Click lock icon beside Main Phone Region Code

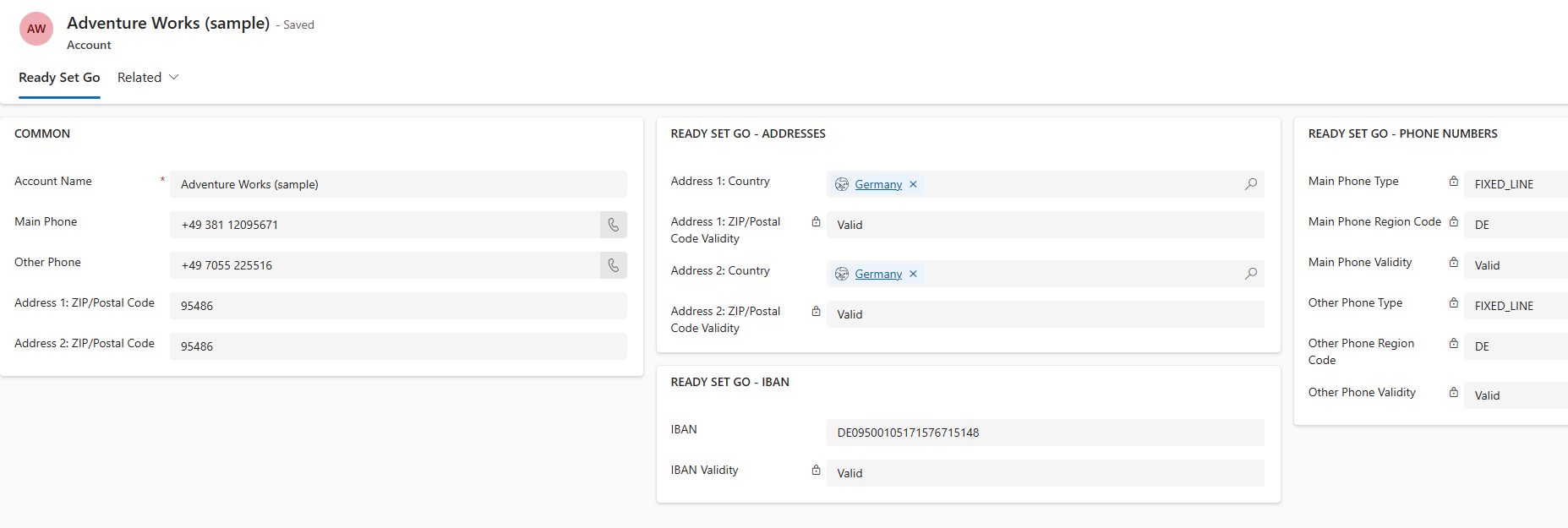tap(1453, 222)
